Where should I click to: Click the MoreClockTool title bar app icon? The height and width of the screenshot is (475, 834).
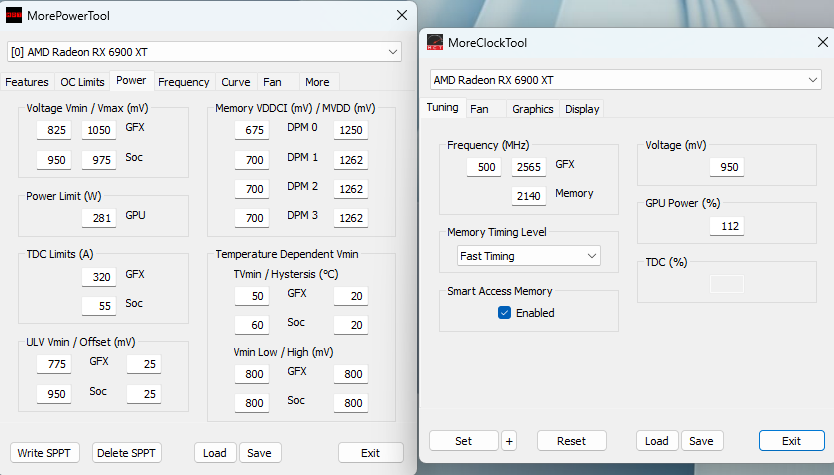pos(435,43)
